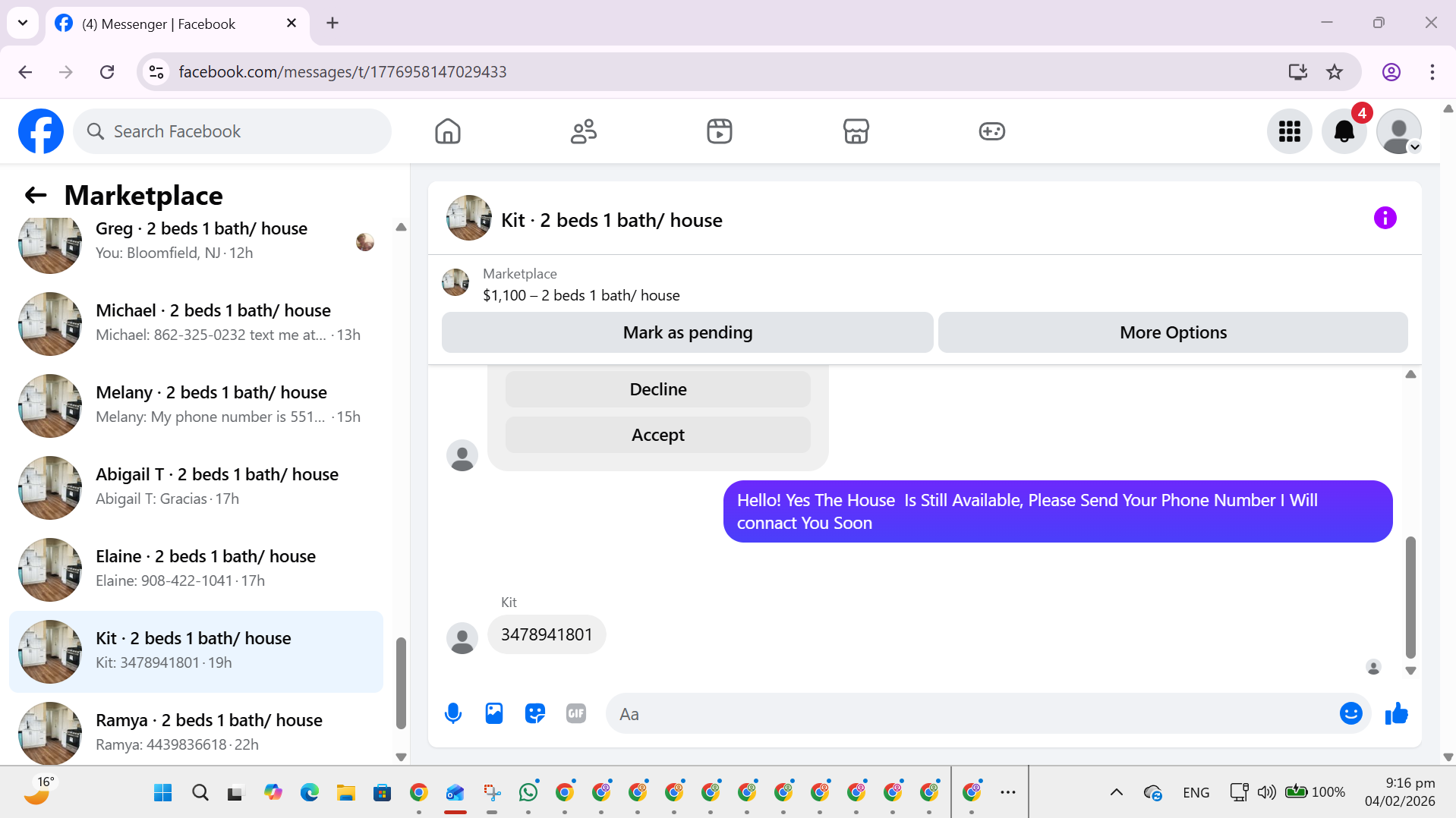This screenshot has width=1456, height=818.
Task: Close the Messenger Facebook tab
Action: [292, 24]
